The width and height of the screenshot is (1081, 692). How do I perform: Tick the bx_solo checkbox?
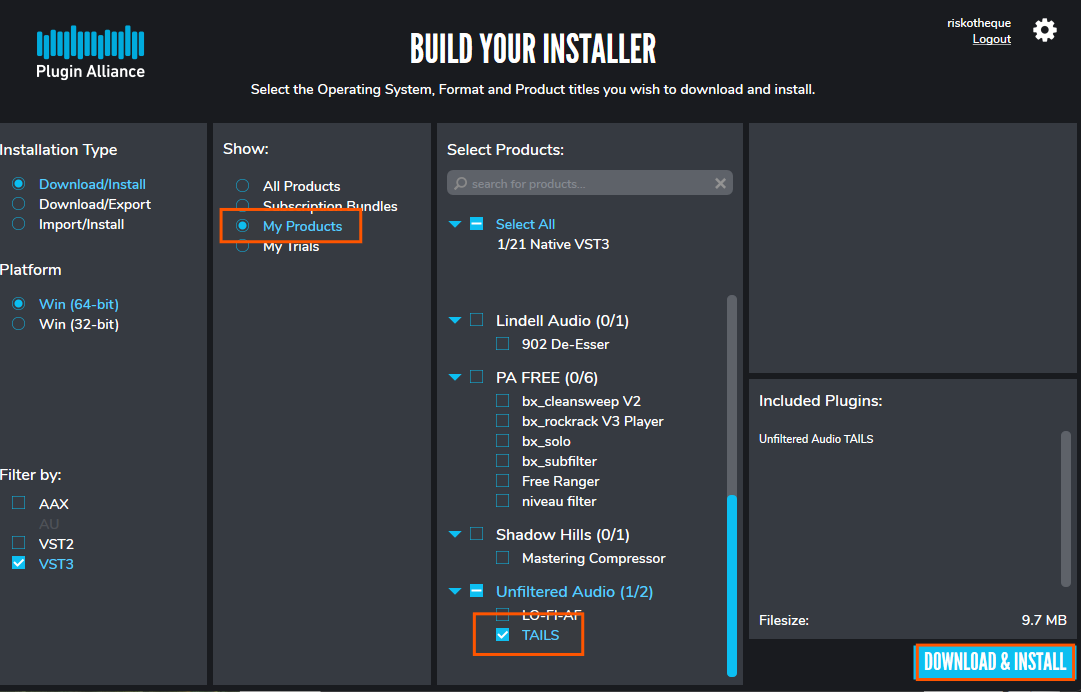tap(503, 441)
